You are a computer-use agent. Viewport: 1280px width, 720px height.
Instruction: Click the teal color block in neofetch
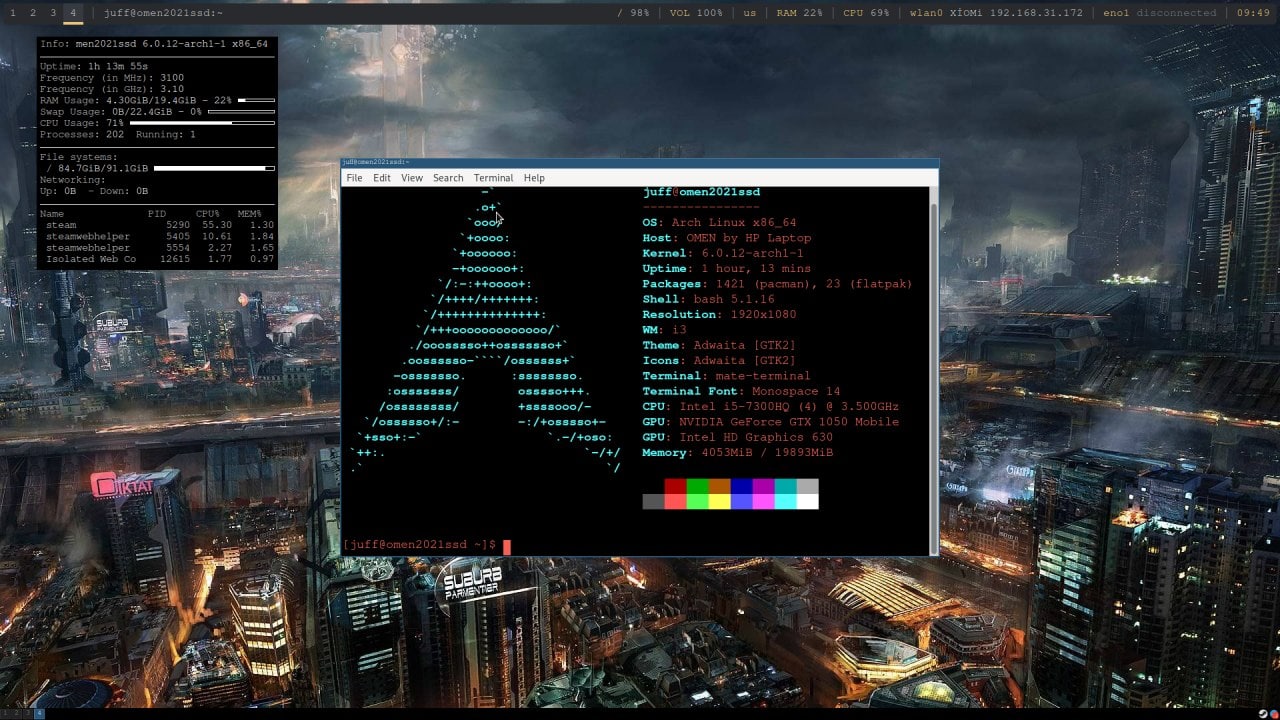click(x=785, y=486)
